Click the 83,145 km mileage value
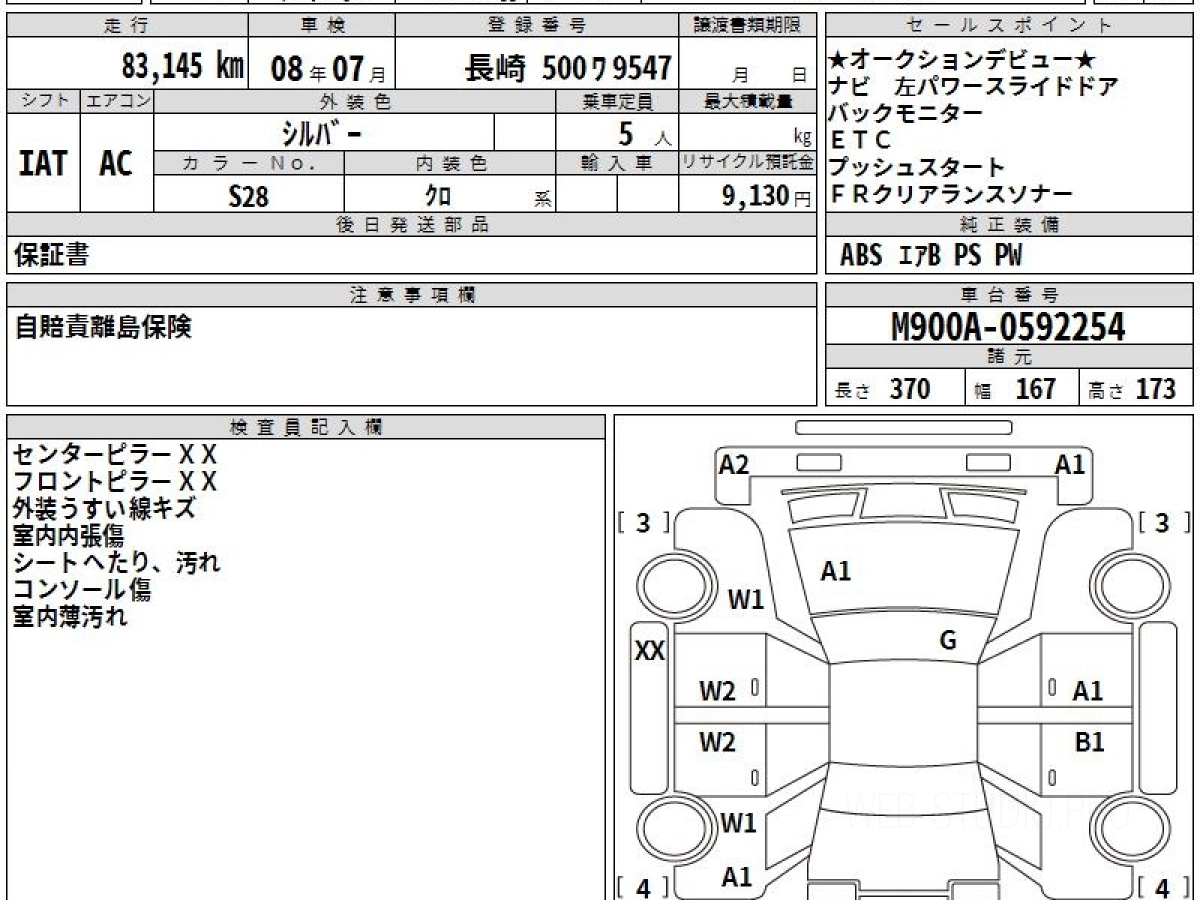This screenshot has height=900, width=1200. pos(182,67)
